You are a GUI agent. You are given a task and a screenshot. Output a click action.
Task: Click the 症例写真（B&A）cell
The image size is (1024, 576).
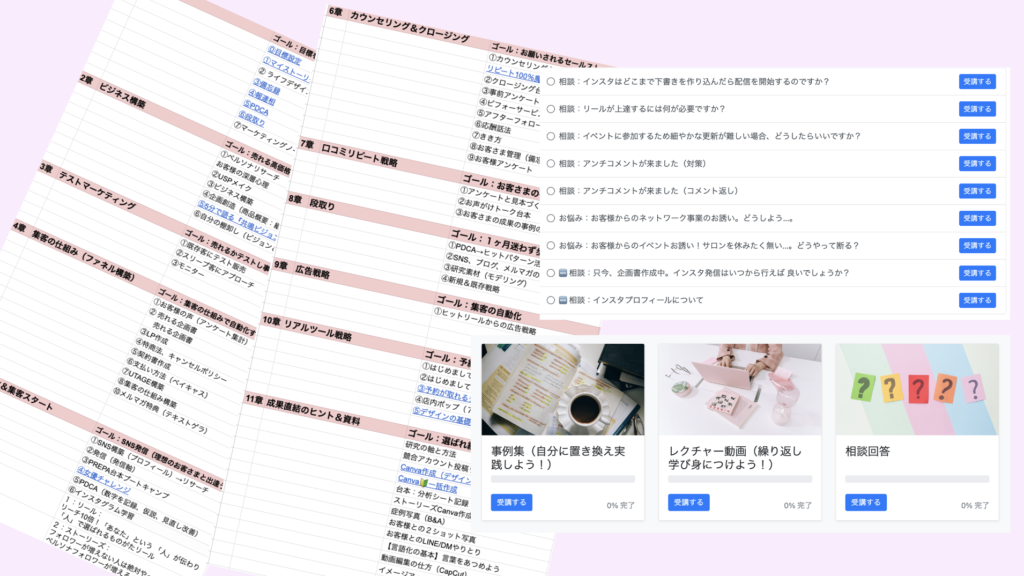click(x=418, y=515)
